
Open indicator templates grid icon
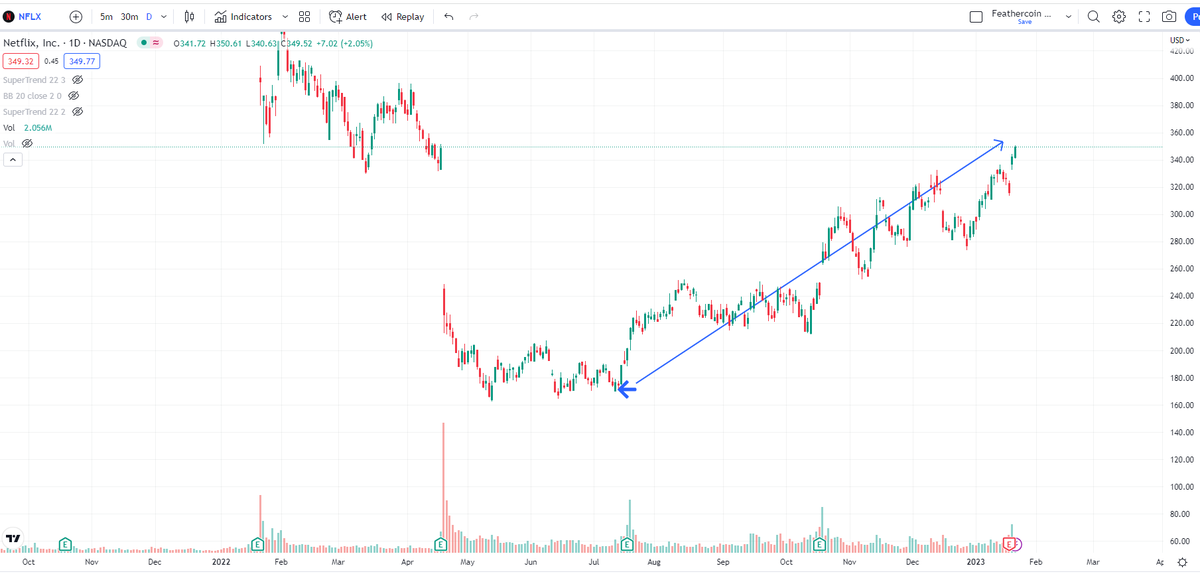click(x=305, y=16)
